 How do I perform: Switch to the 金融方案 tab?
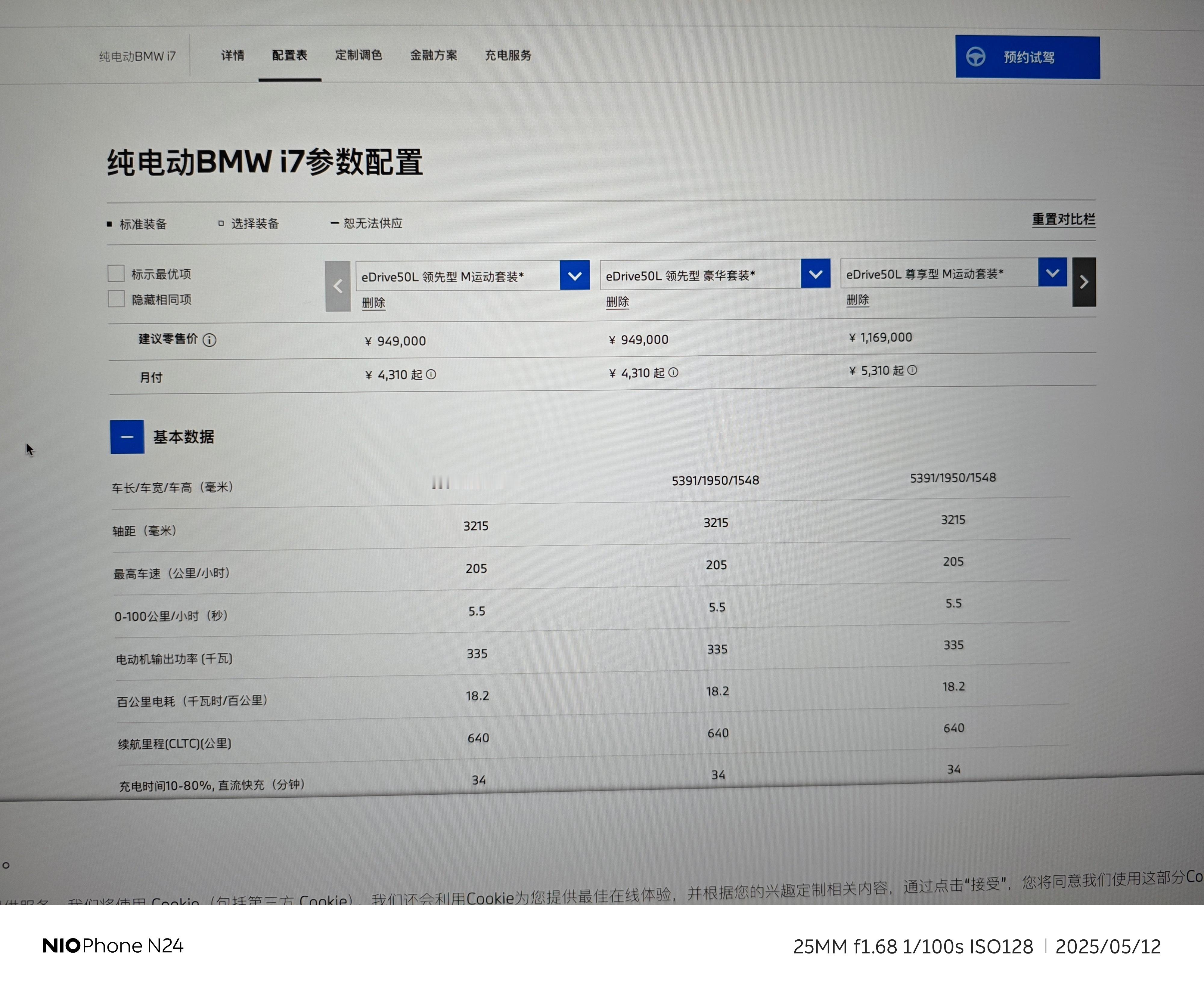pos(433,55)
